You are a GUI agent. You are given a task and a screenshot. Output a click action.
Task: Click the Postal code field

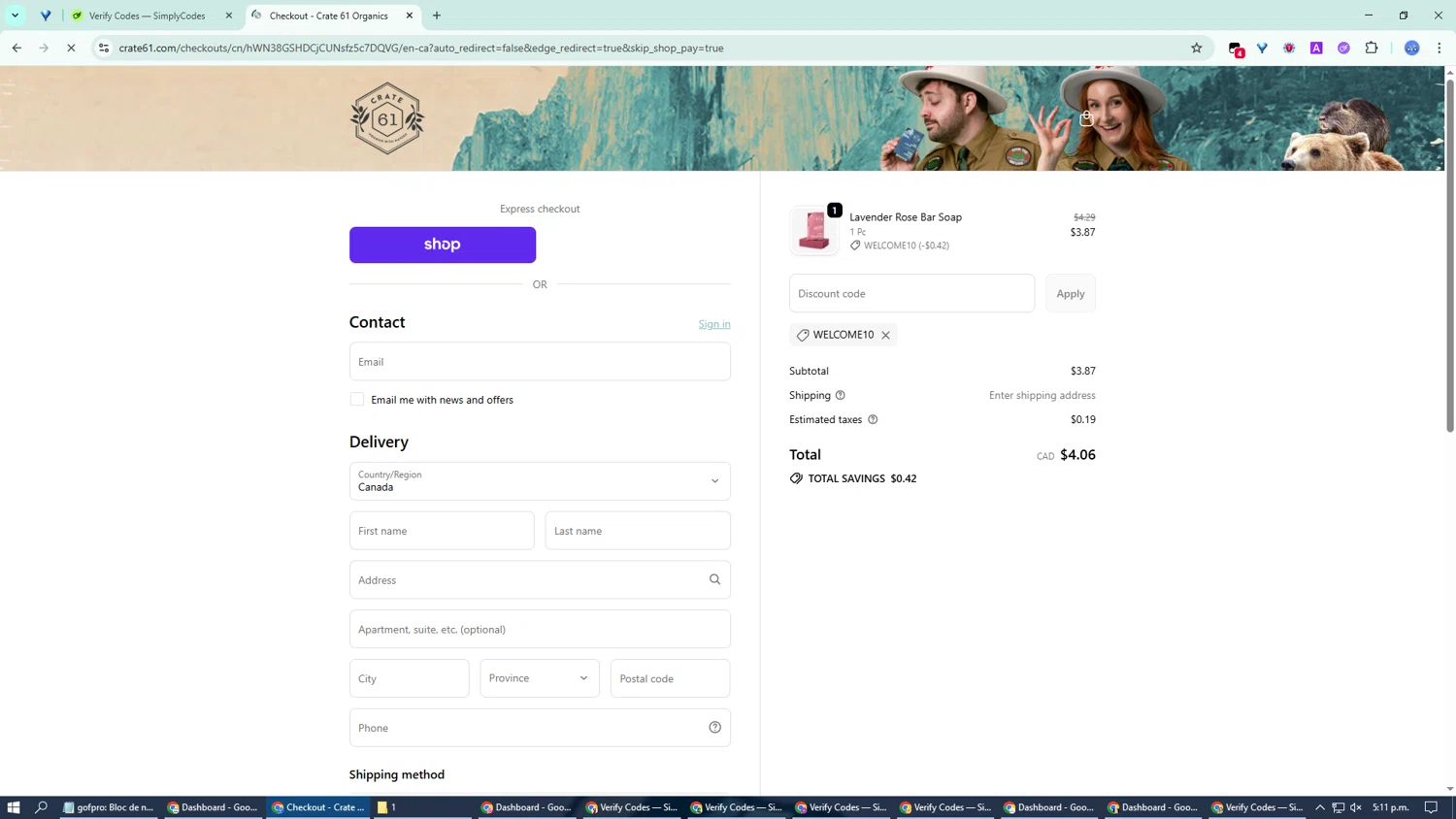[x=671, y=678]
